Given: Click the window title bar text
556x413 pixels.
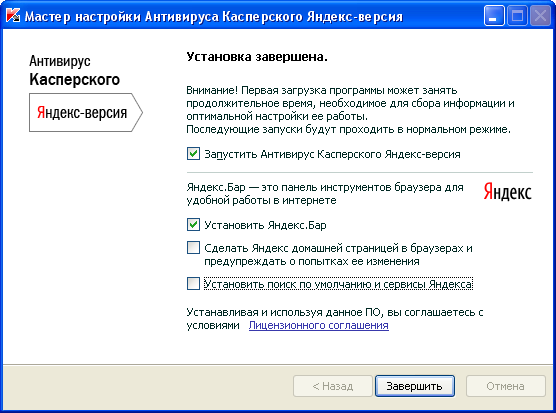Looking at the screenshot, I should point(213,17).
